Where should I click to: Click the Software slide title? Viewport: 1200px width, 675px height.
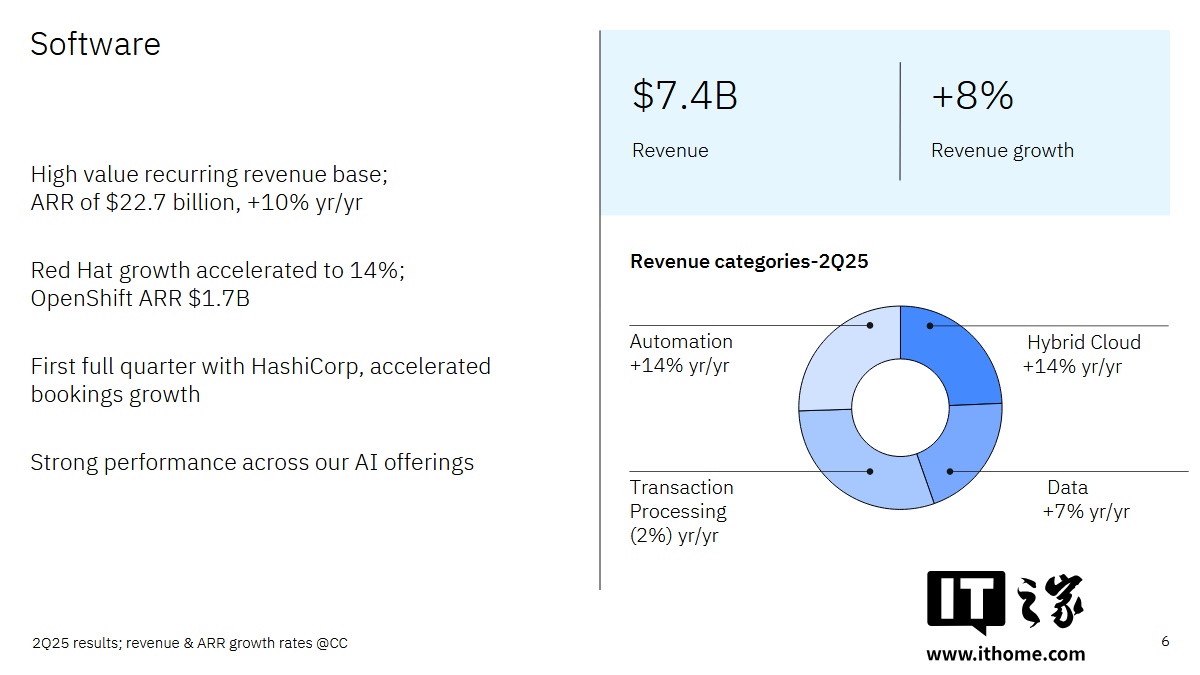tap(95, 44)
